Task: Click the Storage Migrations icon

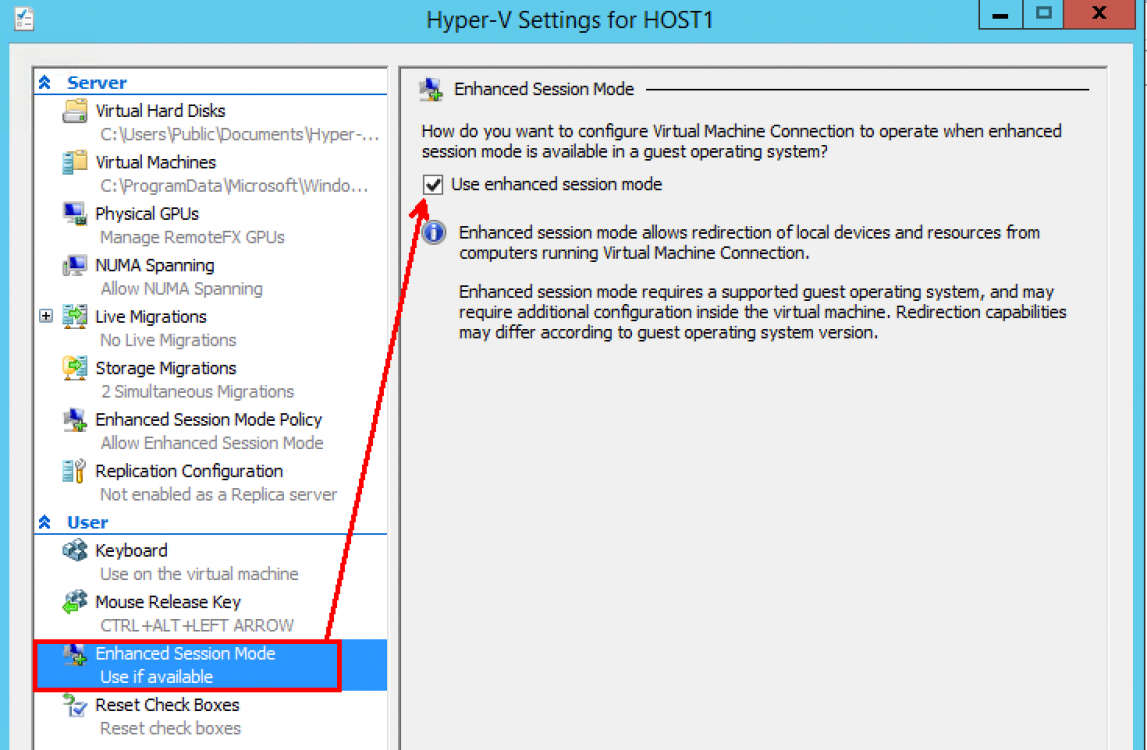Action: (x=73, y=368)
